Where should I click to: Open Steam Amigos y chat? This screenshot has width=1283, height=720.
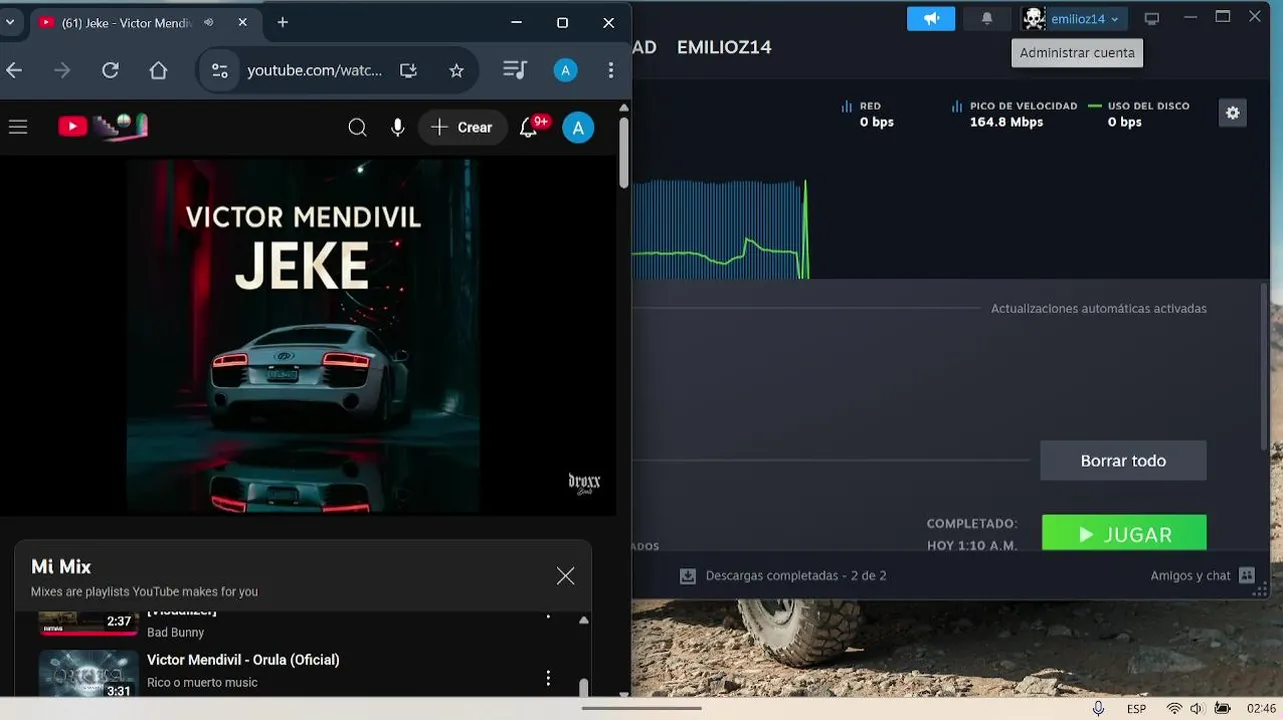point(1202,575)
